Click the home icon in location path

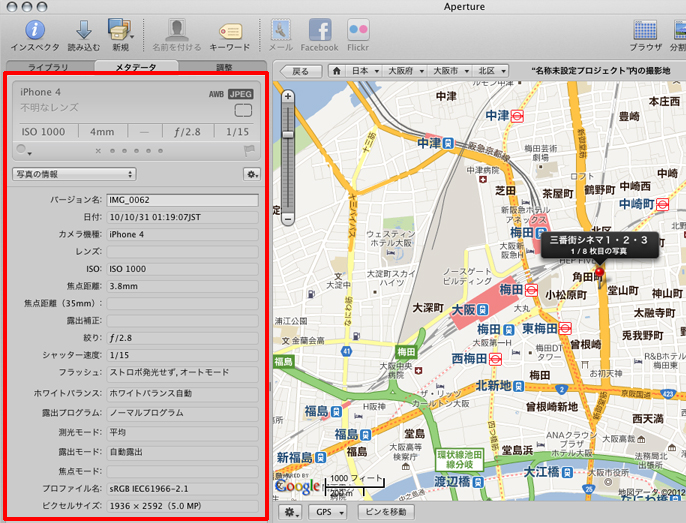336,71
